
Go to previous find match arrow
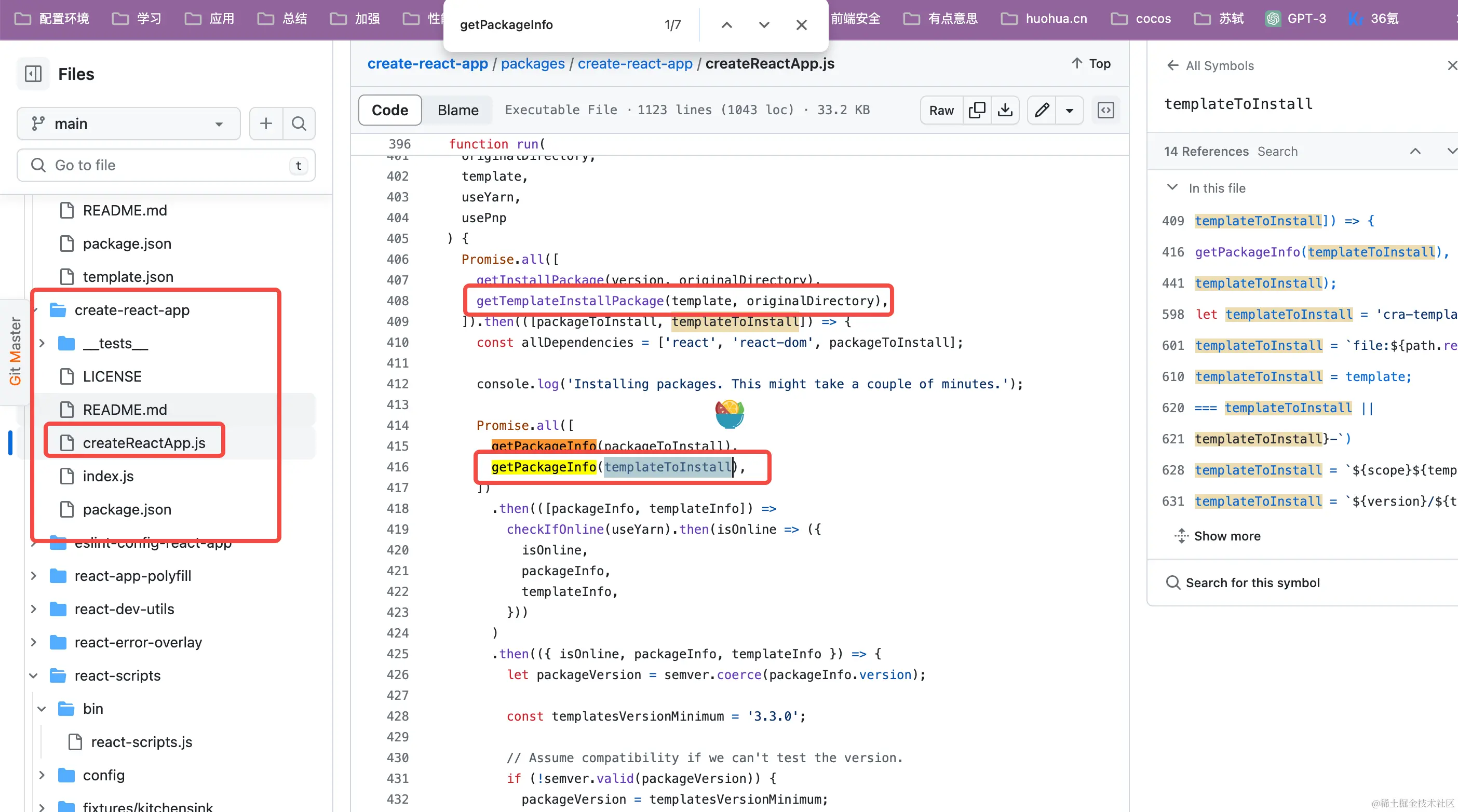(x=727, y=25)
